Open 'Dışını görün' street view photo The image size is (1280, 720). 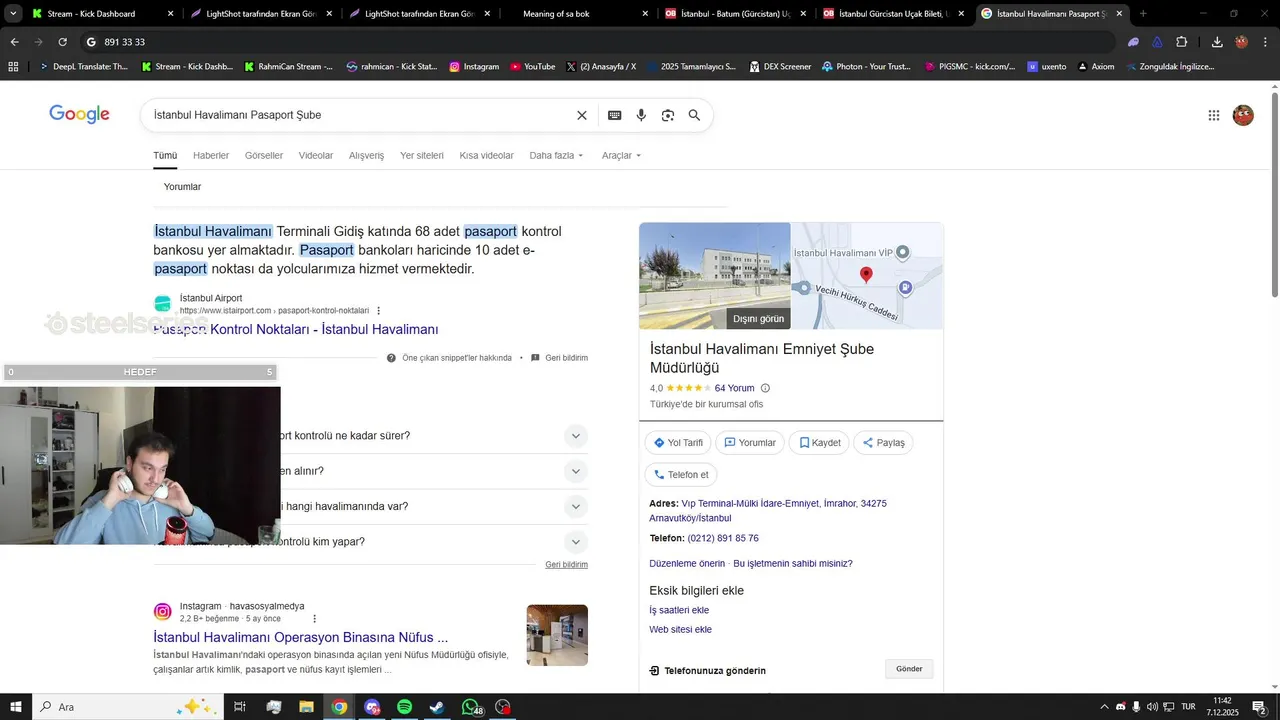click(715, 276)
